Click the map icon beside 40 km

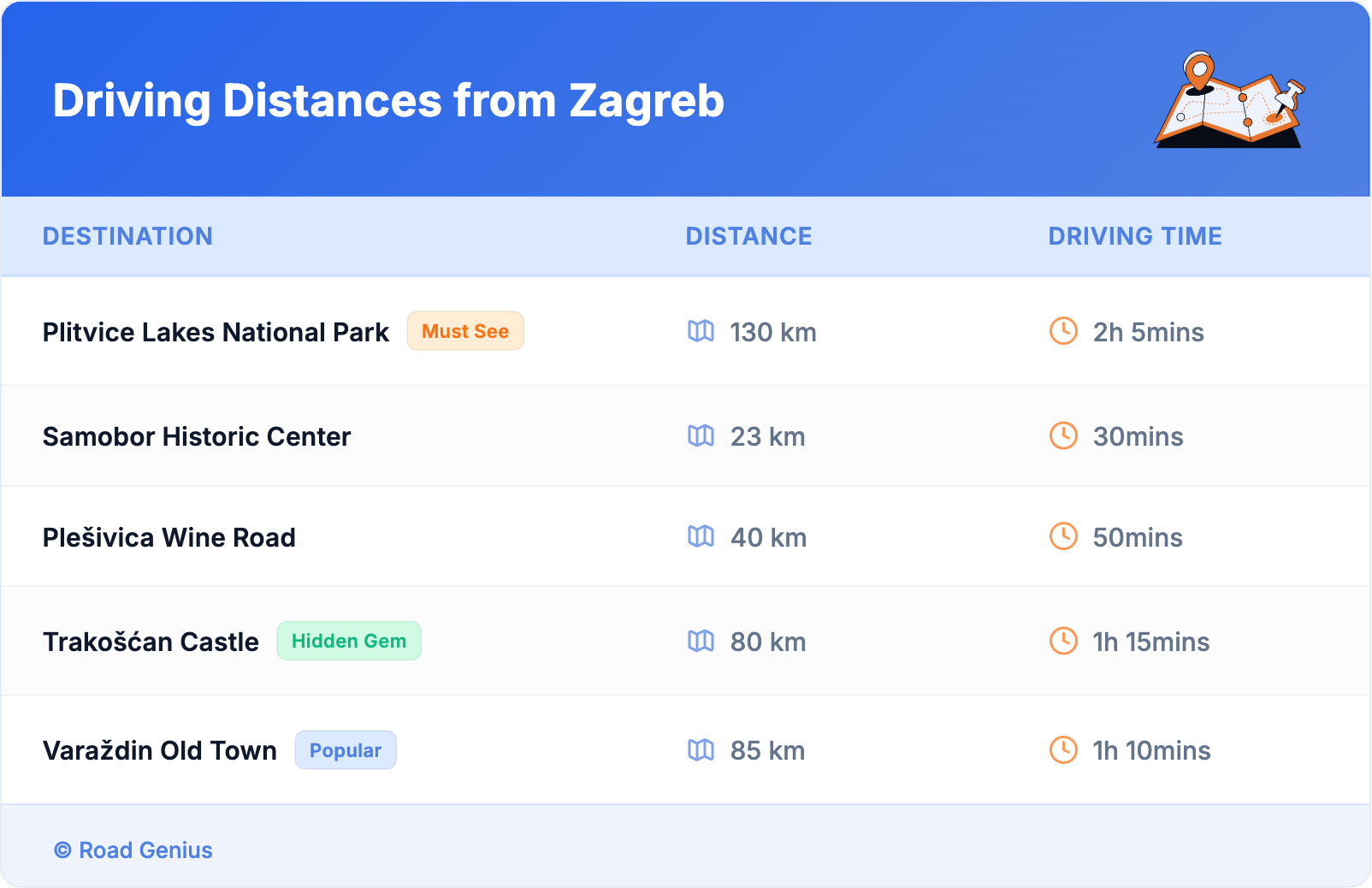[x=701, y=536]
